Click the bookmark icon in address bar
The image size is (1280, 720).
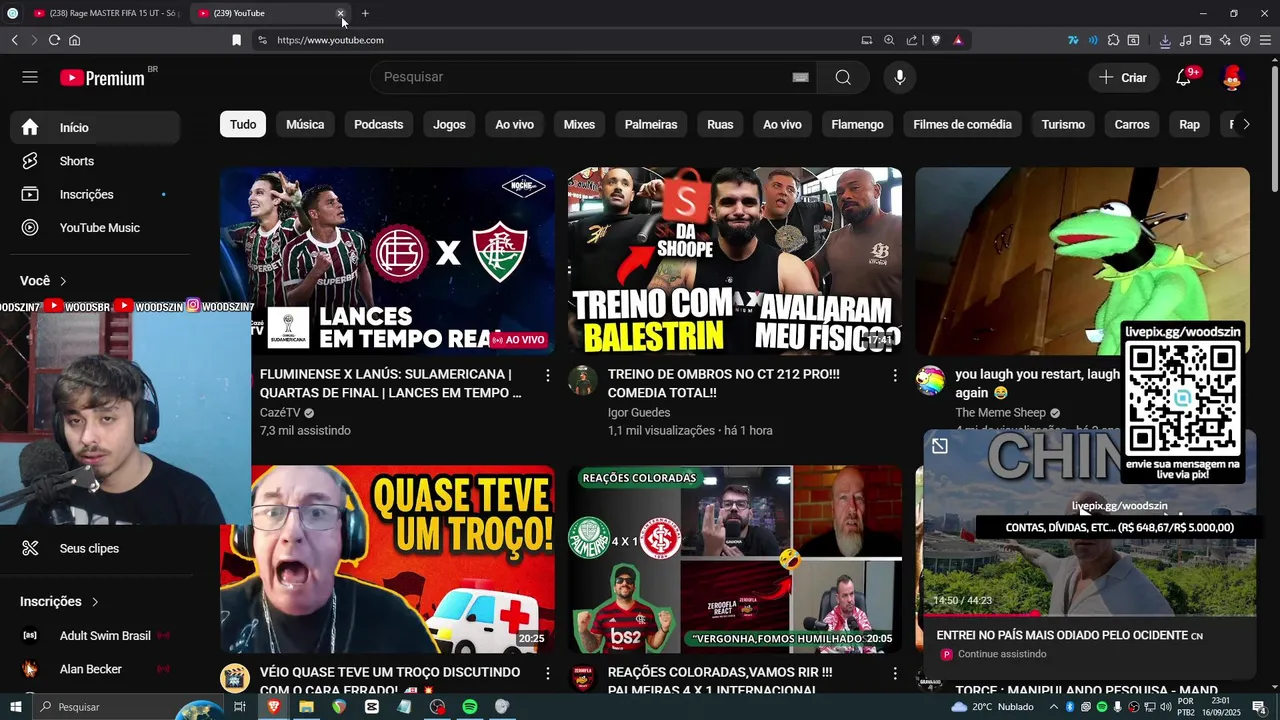click(236, 40)
